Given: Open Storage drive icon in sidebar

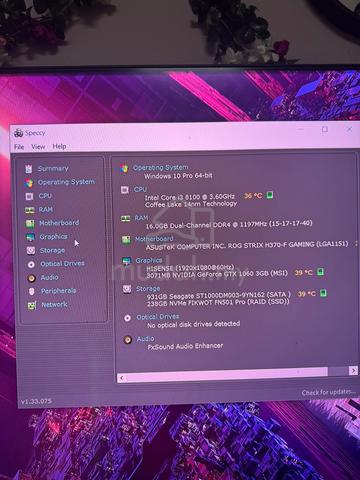Looking at the screenshot, I should click(31, 250).
